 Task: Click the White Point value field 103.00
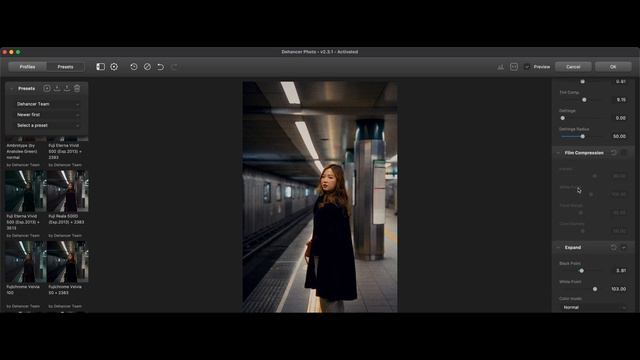click(x=619, y=289)
